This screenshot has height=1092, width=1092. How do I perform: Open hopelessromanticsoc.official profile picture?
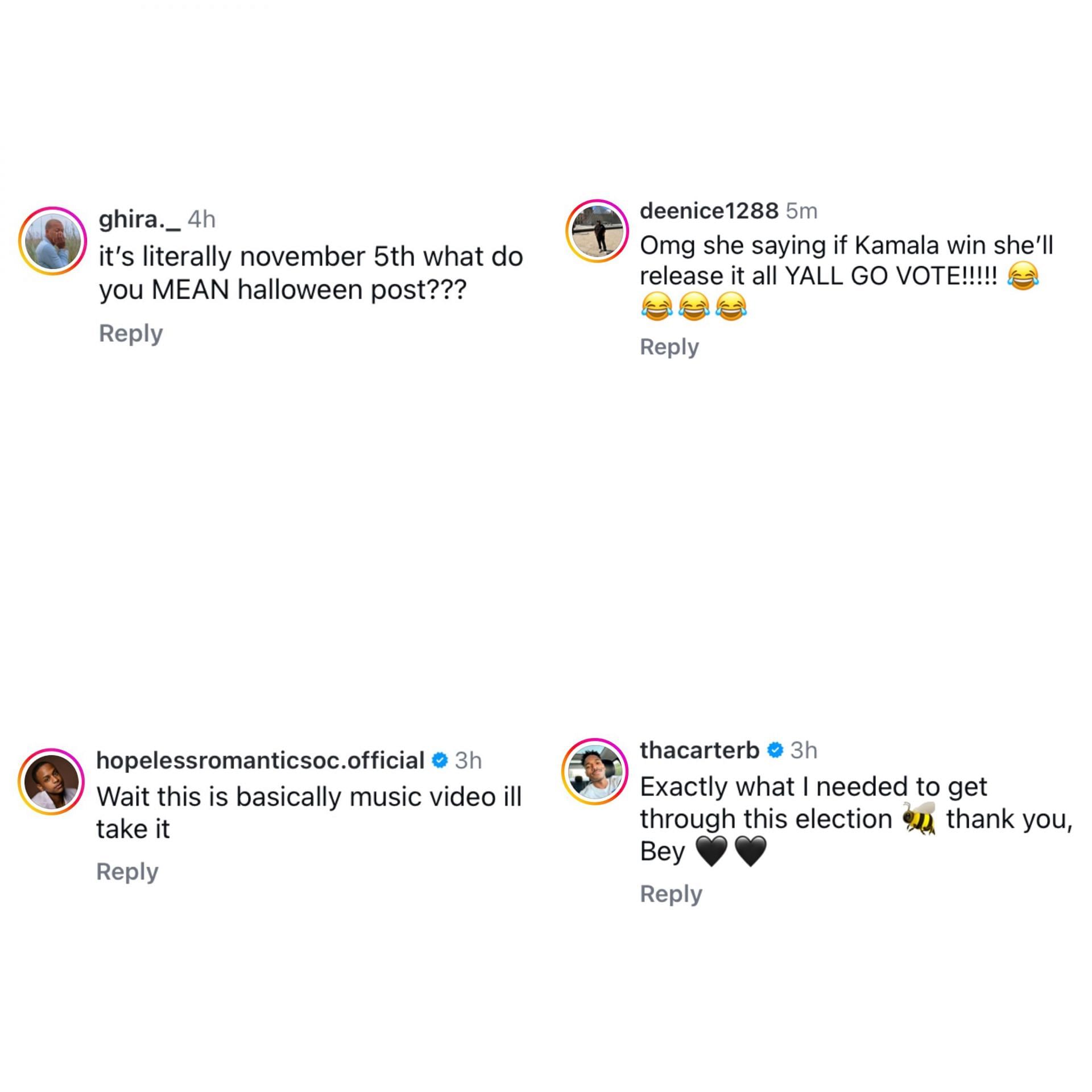coord(51,781)
